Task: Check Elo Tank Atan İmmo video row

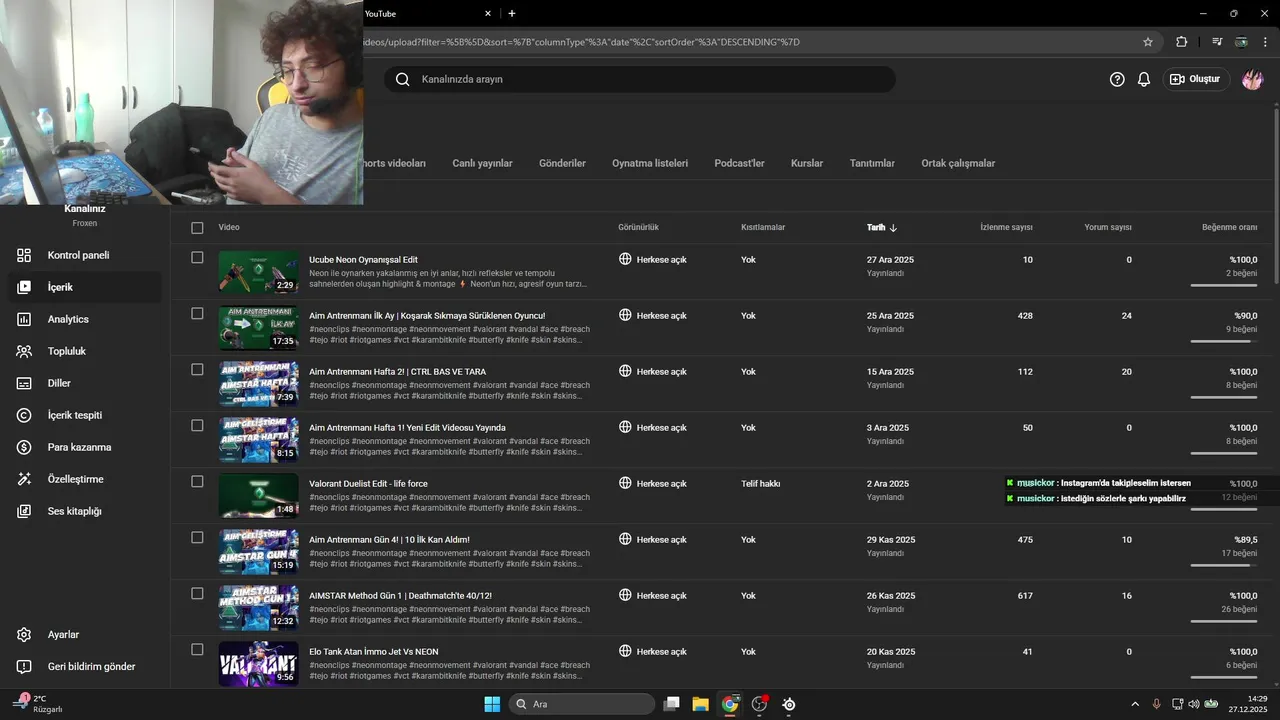Action: 197,650
